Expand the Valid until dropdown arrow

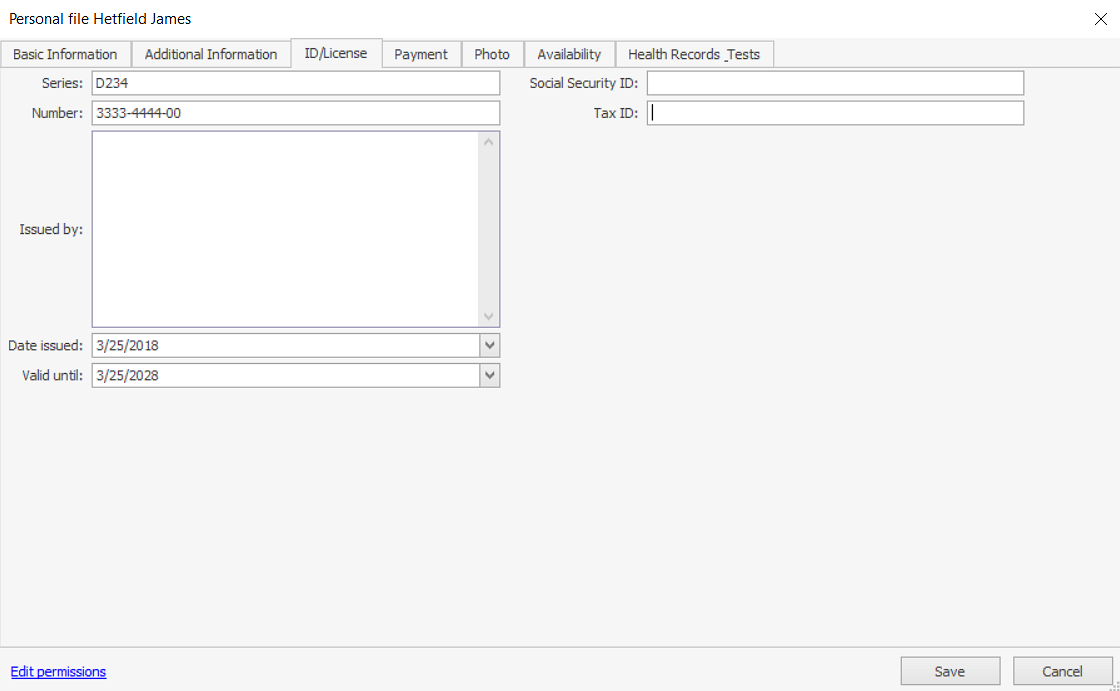[x=490, y=375]
